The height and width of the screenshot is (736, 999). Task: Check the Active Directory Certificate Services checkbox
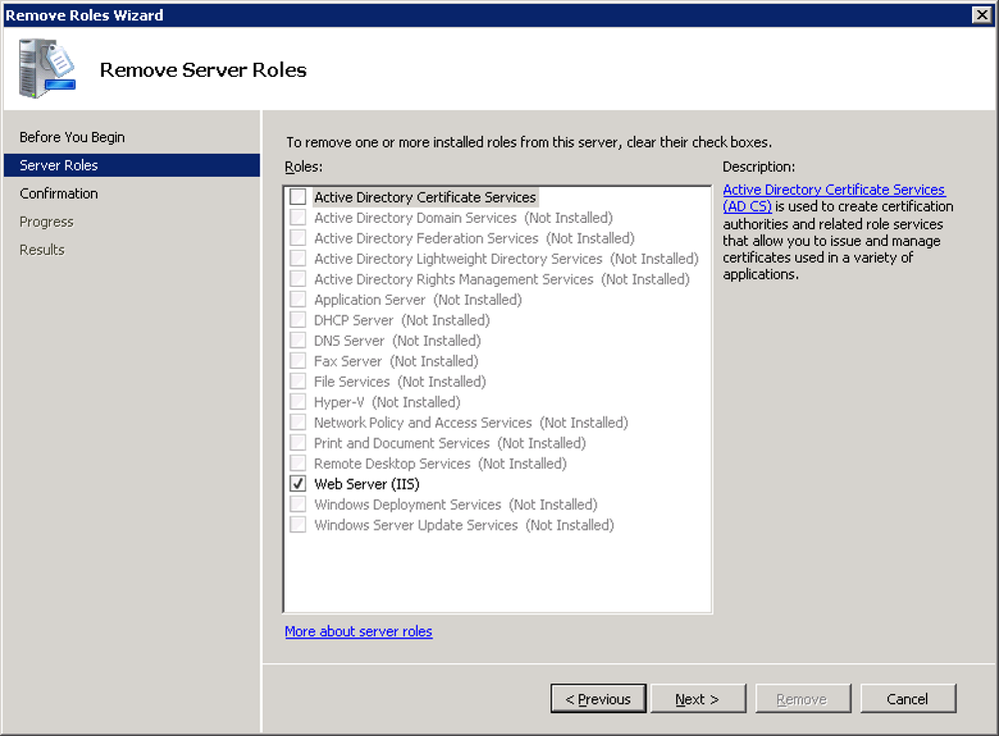pos(297,197)
